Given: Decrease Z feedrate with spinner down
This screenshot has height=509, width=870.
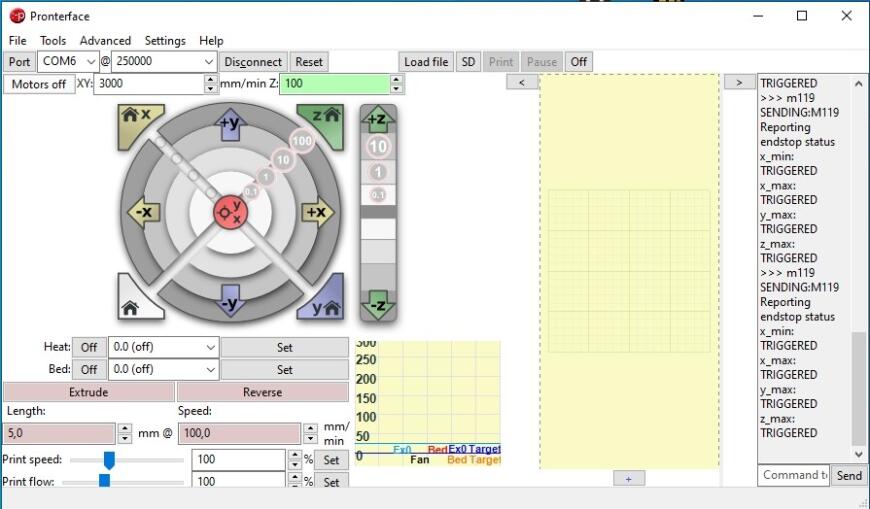Looking at the screenshot, I should pos(396,89).
